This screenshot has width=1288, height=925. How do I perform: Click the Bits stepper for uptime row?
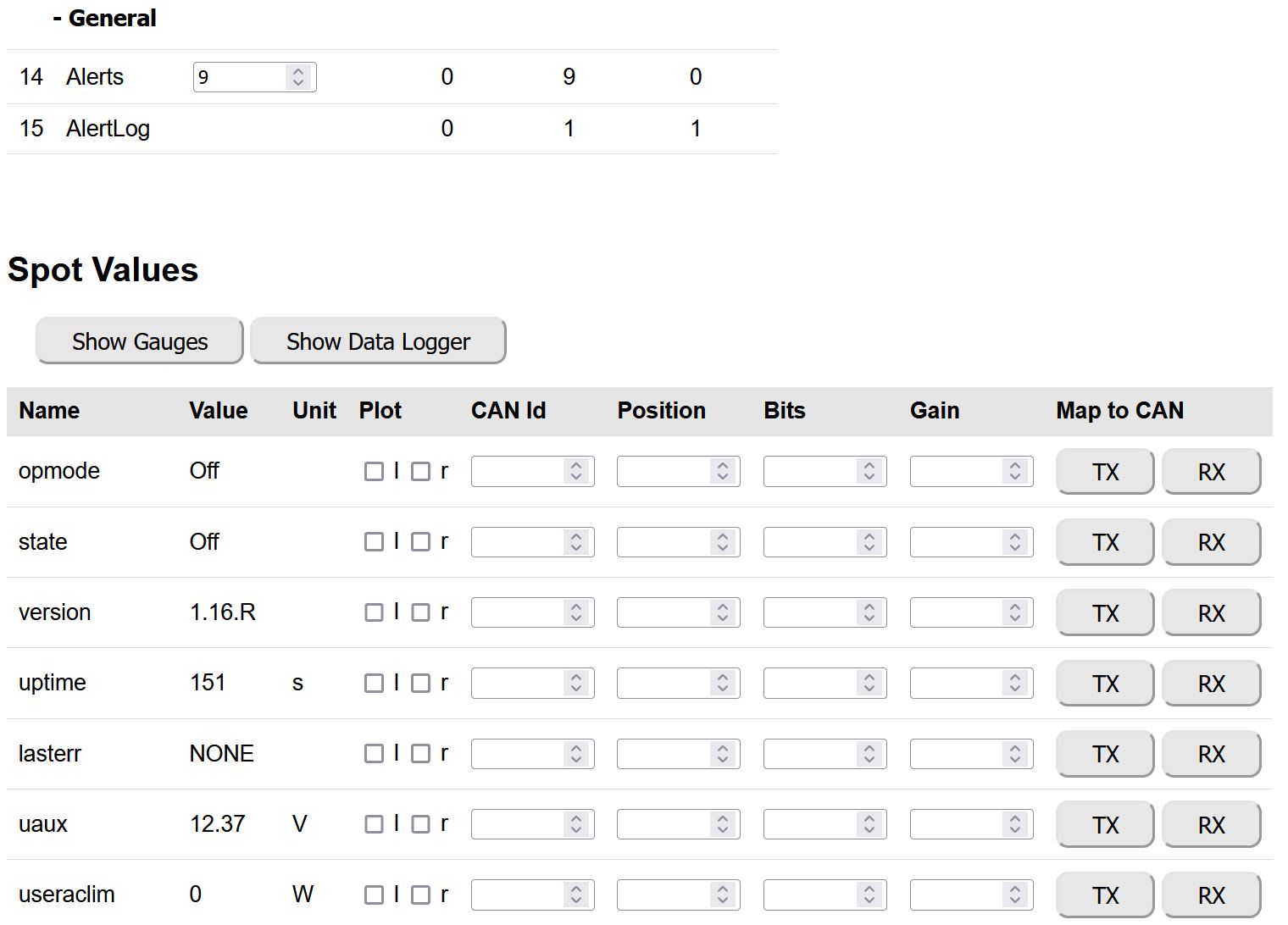coord(869,684)
